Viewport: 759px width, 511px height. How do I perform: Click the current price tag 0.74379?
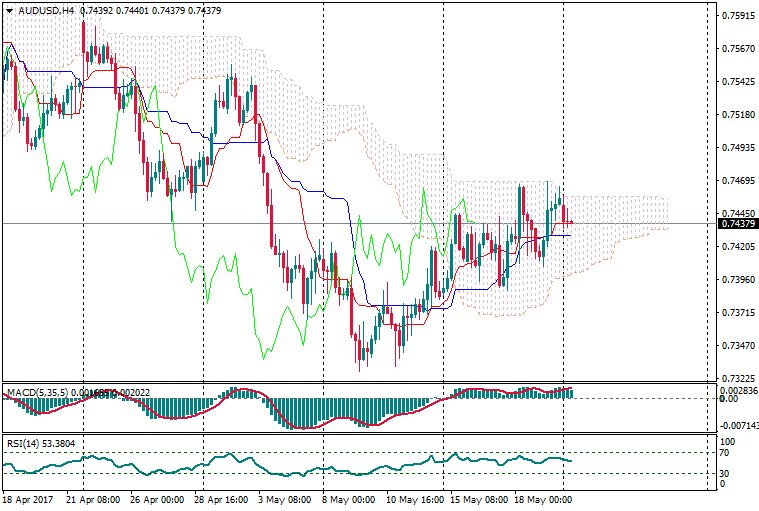[737, 223]
